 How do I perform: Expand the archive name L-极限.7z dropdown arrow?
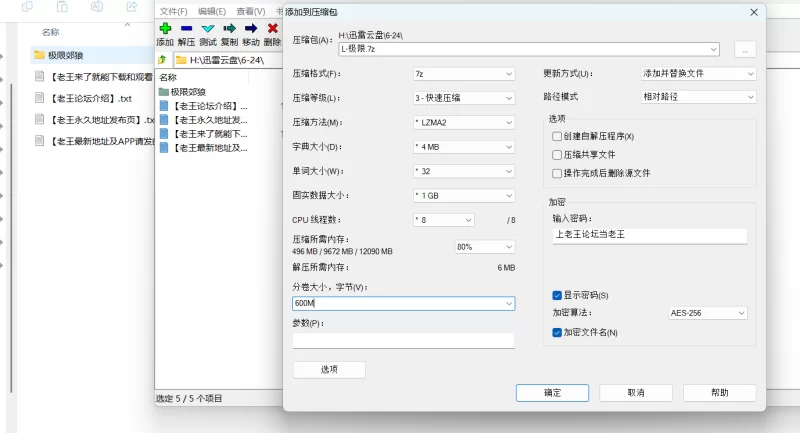714,49
